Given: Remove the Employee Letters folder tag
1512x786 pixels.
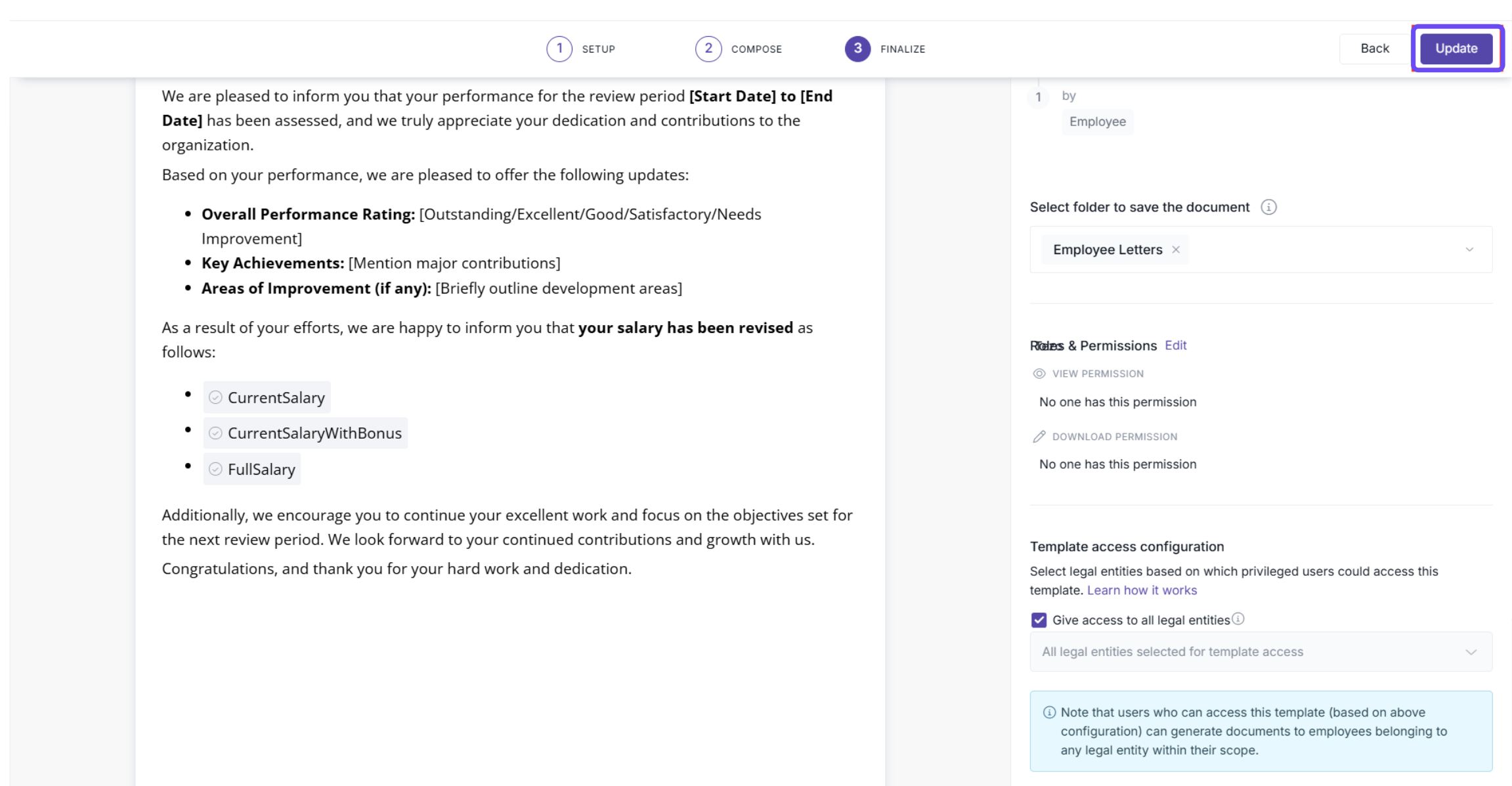Looking at the screenshot, I should coord(1176,250).
